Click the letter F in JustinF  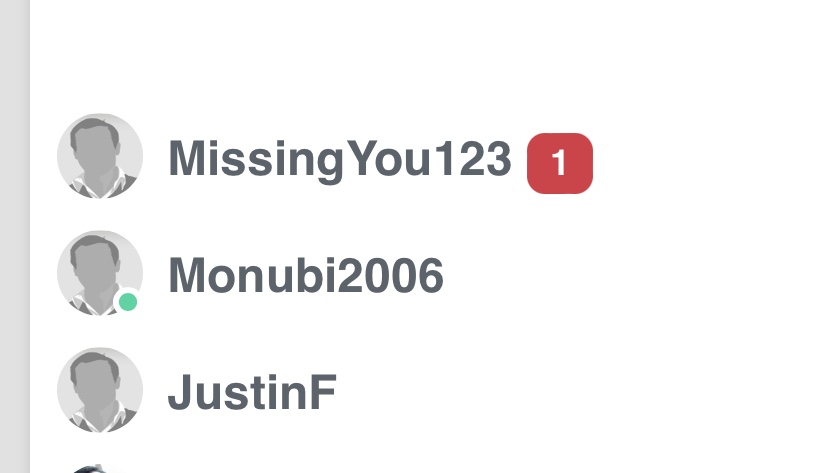[x=321, y=392]
